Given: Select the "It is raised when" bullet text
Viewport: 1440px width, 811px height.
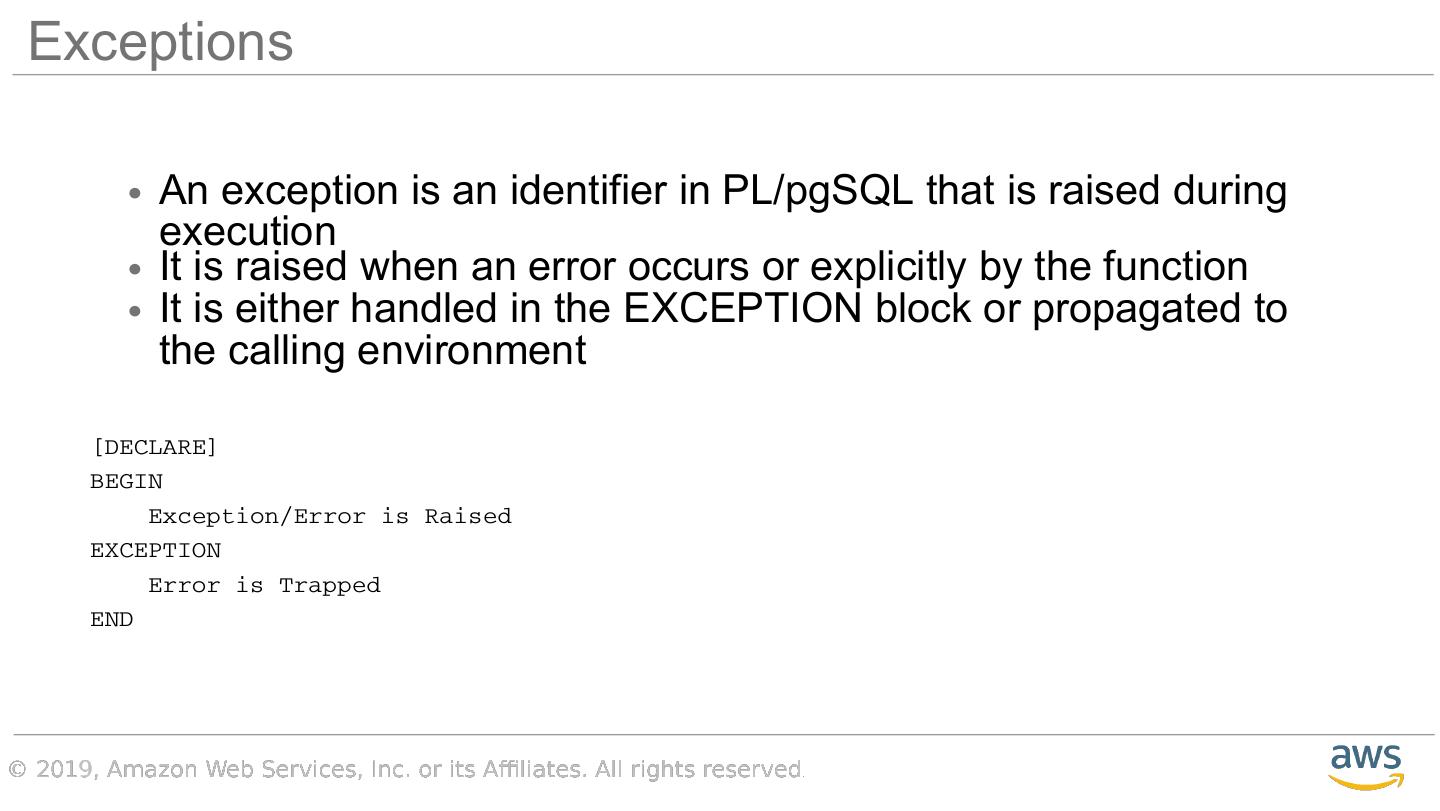Looking at the screenshot, I should (x=703, y=267).
